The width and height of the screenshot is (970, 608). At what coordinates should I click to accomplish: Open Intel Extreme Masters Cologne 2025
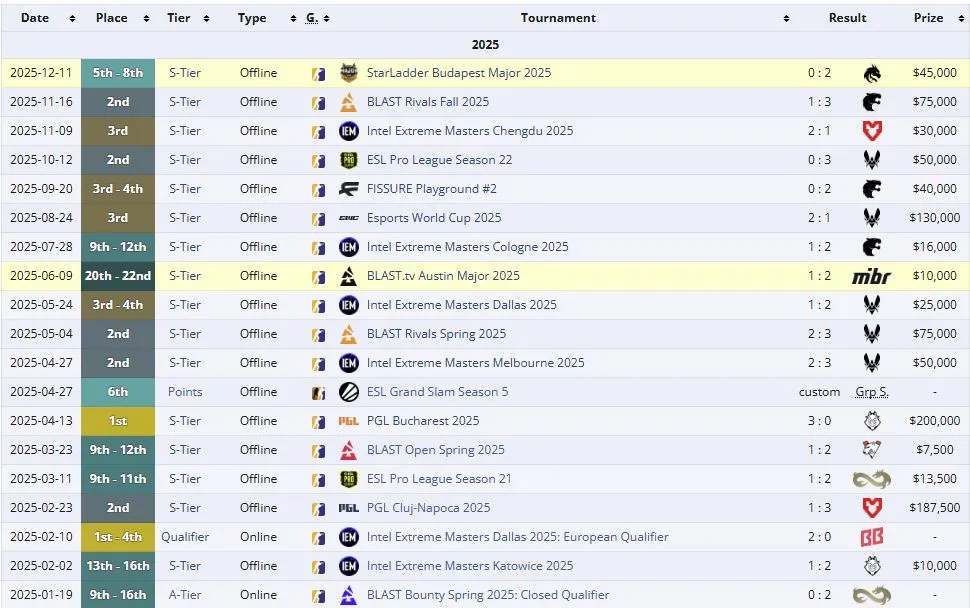coord(467,247)
